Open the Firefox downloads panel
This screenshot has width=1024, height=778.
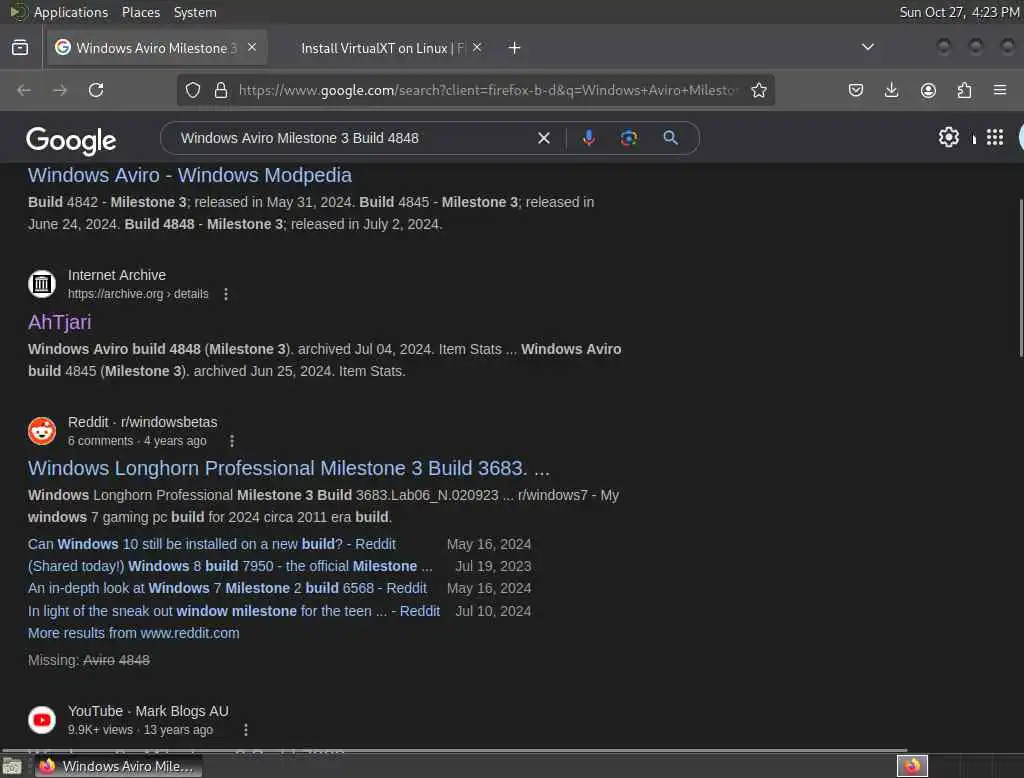[891, 90]
